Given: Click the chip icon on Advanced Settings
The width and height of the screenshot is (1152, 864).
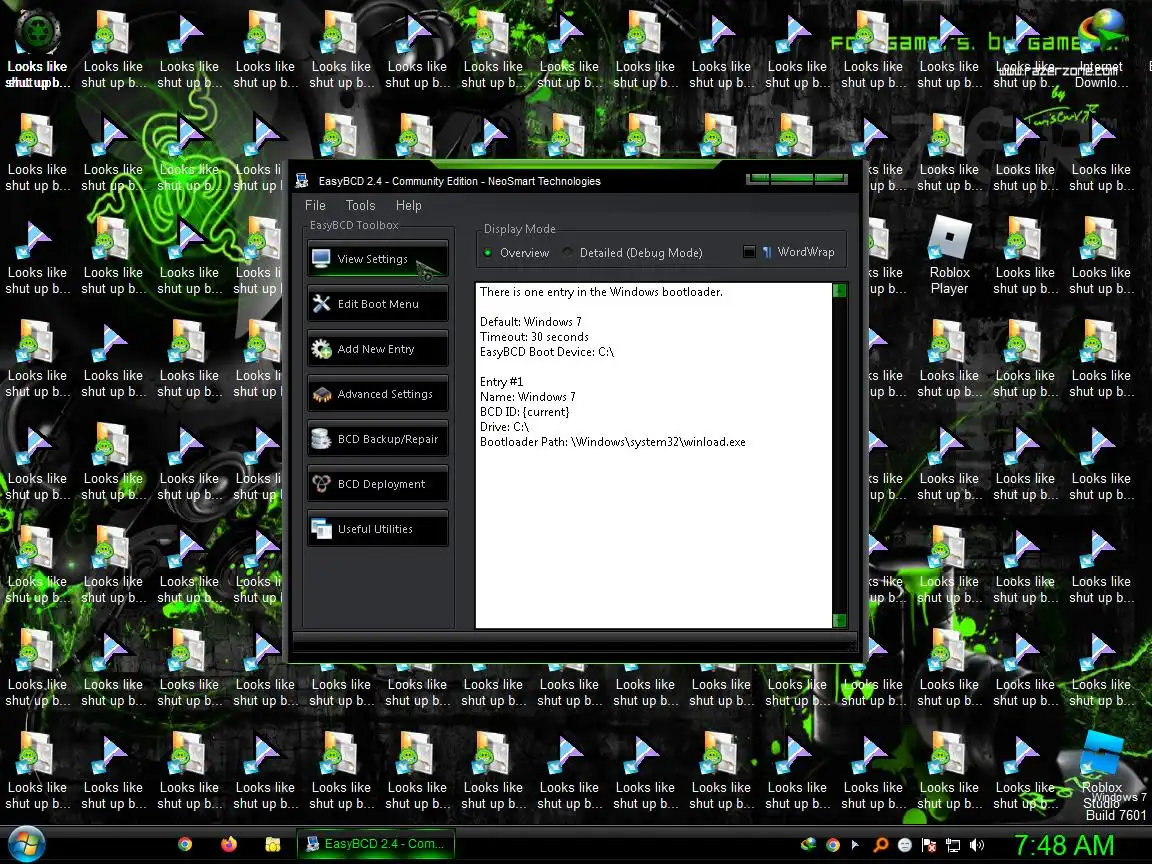Looking at the screenshot, I should click(x=321, y=395).
